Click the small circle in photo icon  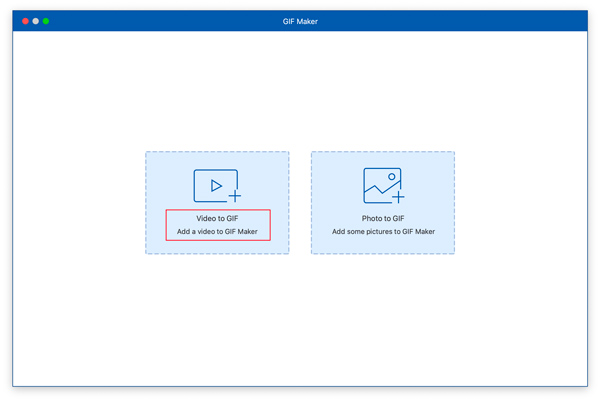[391, 177]
